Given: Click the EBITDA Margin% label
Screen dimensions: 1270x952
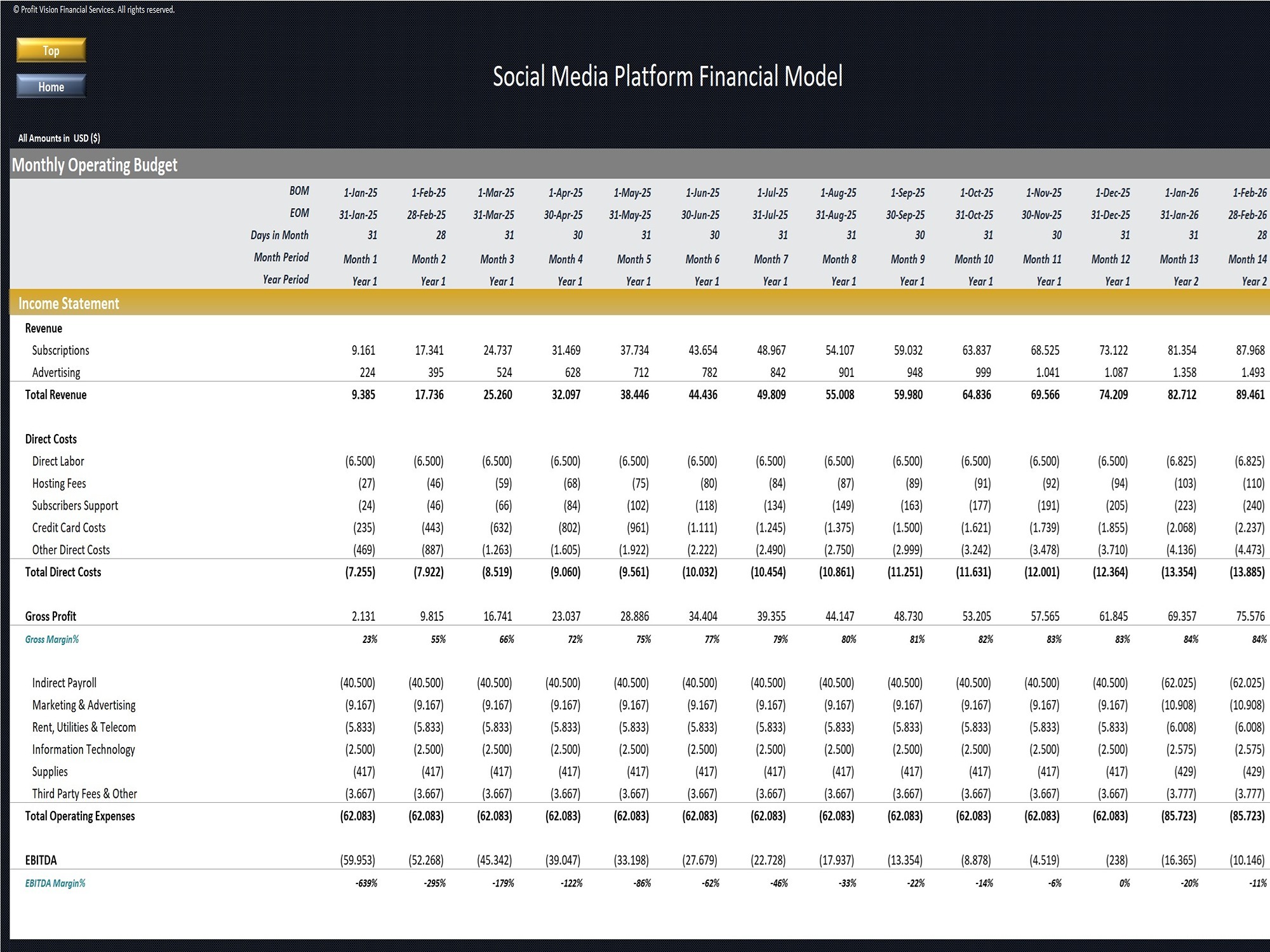Looking at the screenshot, I should (x=55, y=883).
